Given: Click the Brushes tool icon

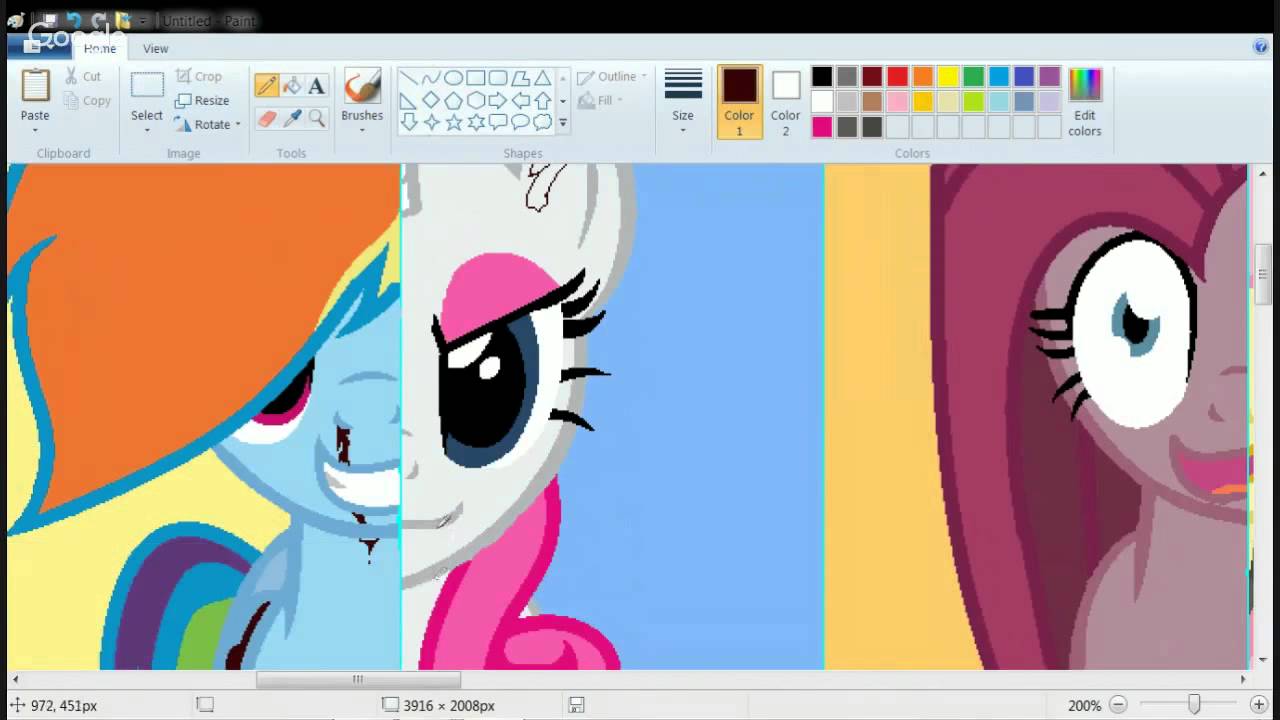Looking at the screenshot, I should pyautogui.click(x=362, y=86).
